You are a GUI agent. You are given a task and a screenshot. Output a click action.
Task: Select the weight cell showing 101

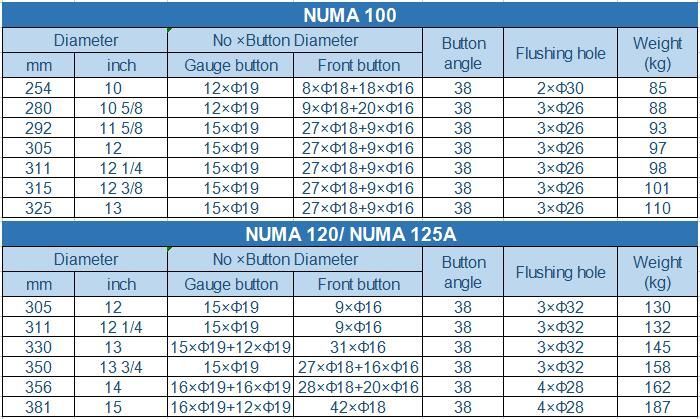coord(658,188)
